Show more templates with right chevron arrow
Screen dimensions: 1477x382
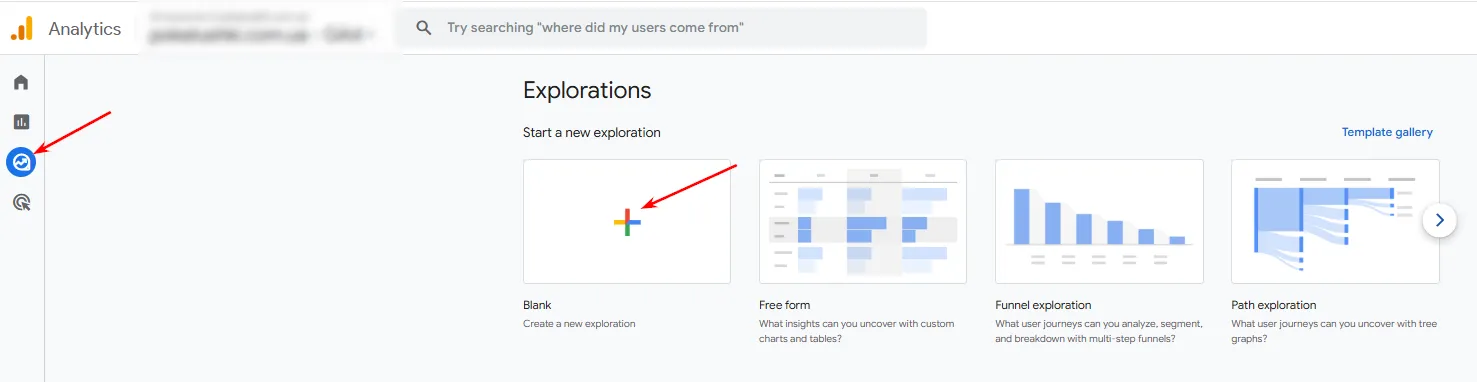[1439, 220]
